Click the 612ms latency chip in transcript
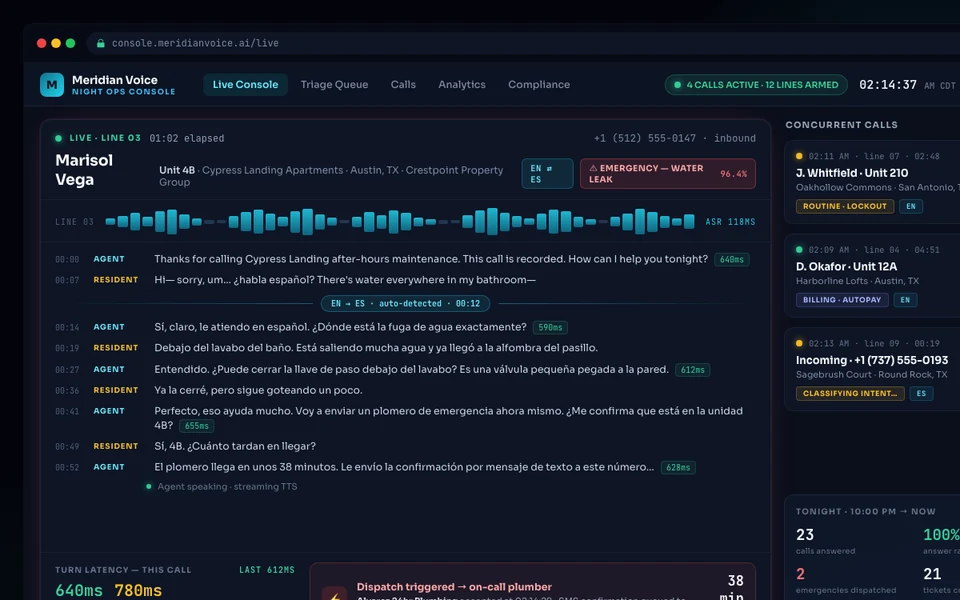This screenshot has height=600, width=960. click(692, 370)
